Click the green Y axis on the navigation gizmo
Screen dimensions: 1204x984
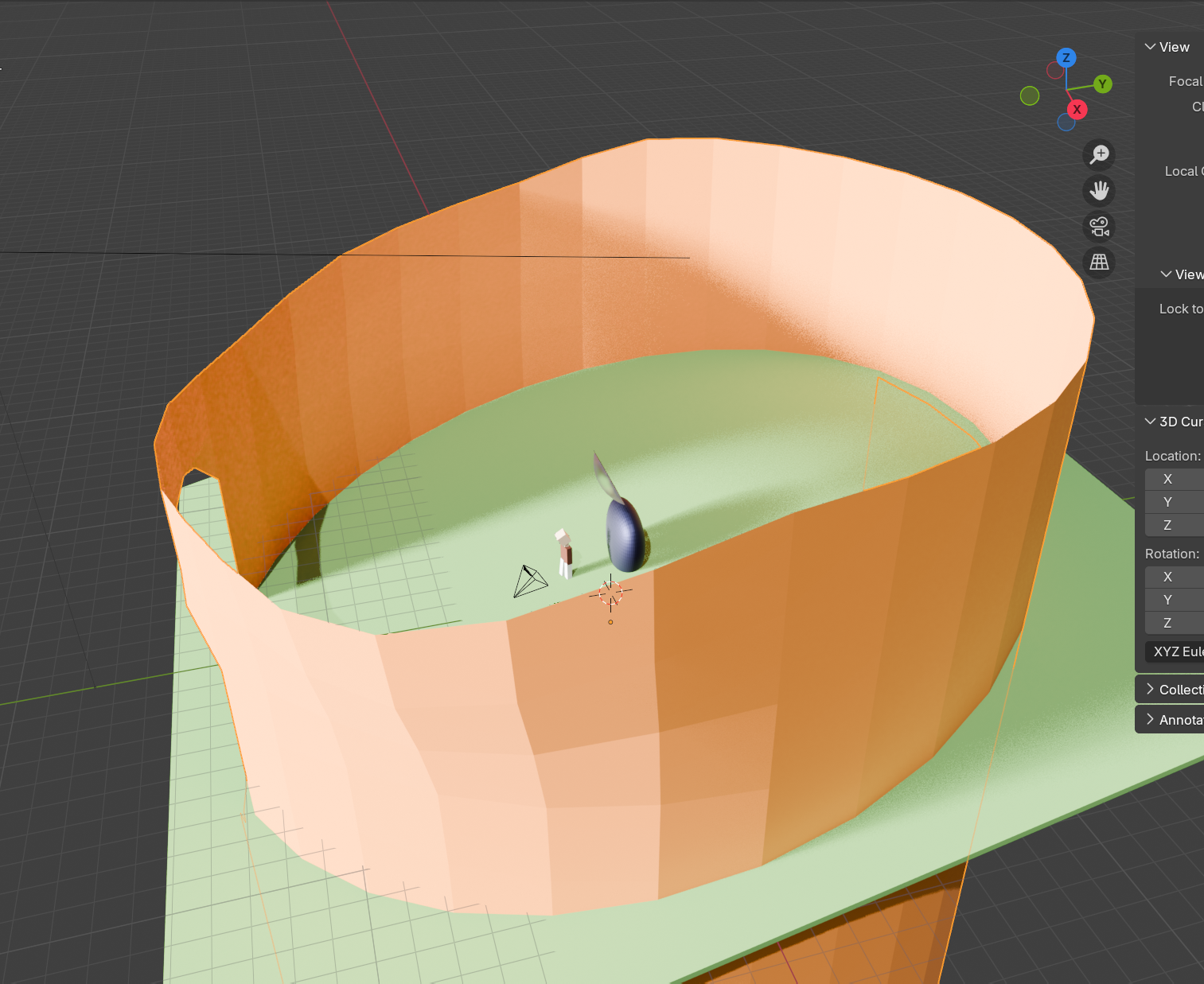pos(1101,84)
